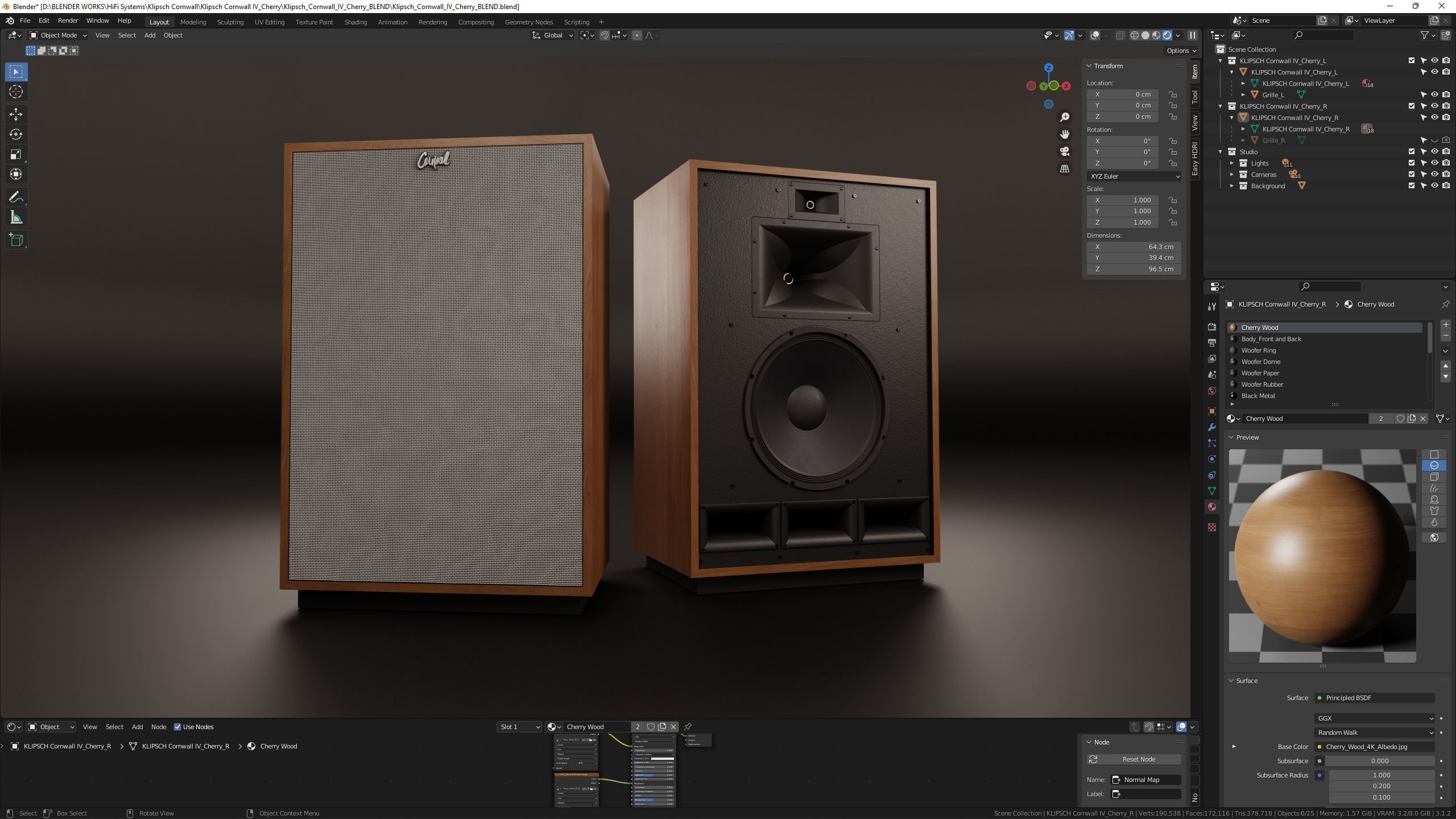Select the Measure tool
Viewport: 1456px width, 819px height.
click(x=16, y=217)
